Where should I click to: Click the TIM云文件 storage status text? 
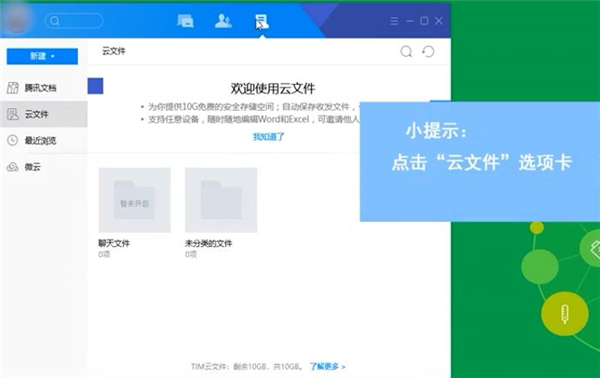[247, 367]
